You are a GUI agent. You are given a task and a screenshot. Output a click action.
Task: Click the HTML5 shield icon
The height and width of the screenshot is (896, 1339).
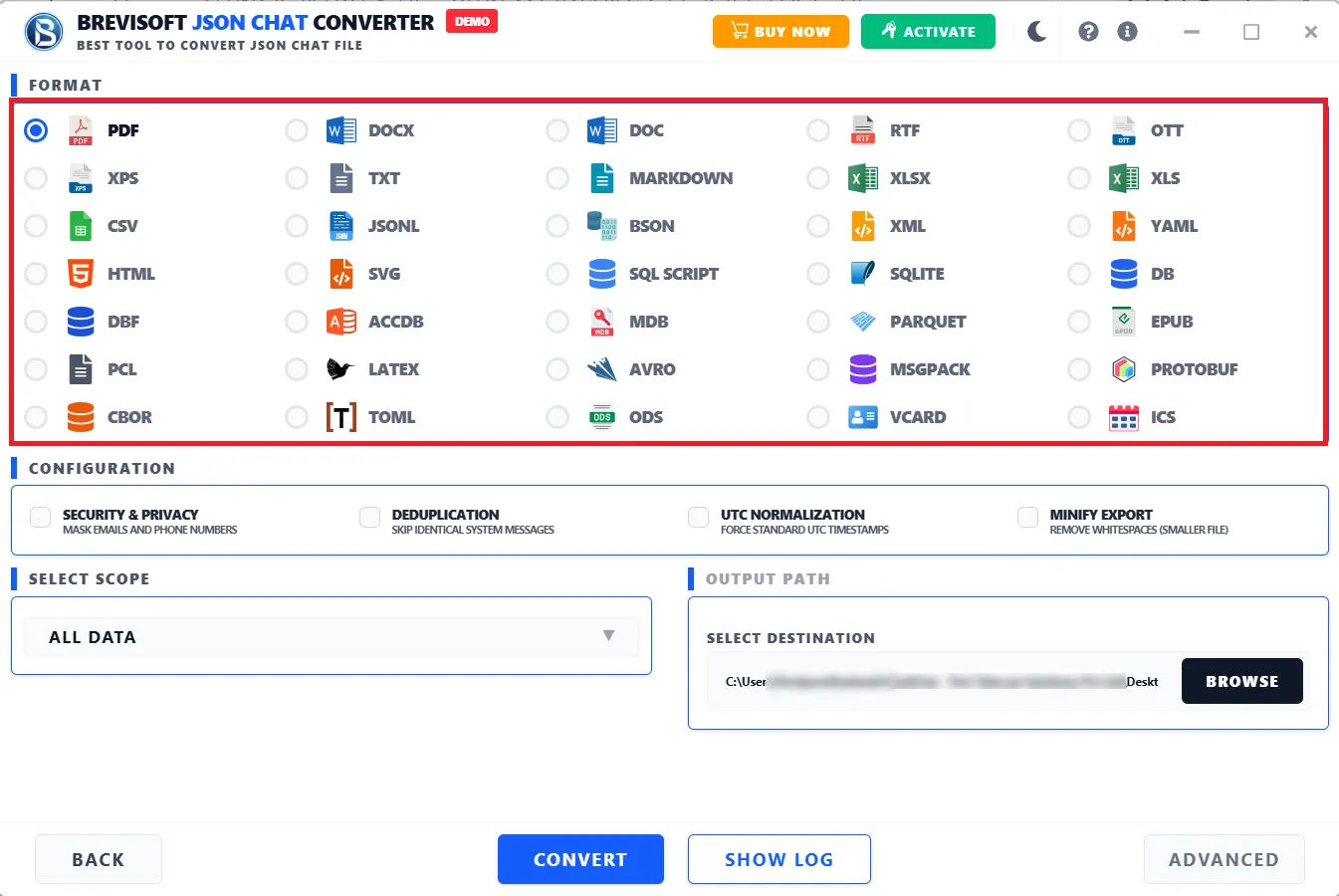click(81, 274)
